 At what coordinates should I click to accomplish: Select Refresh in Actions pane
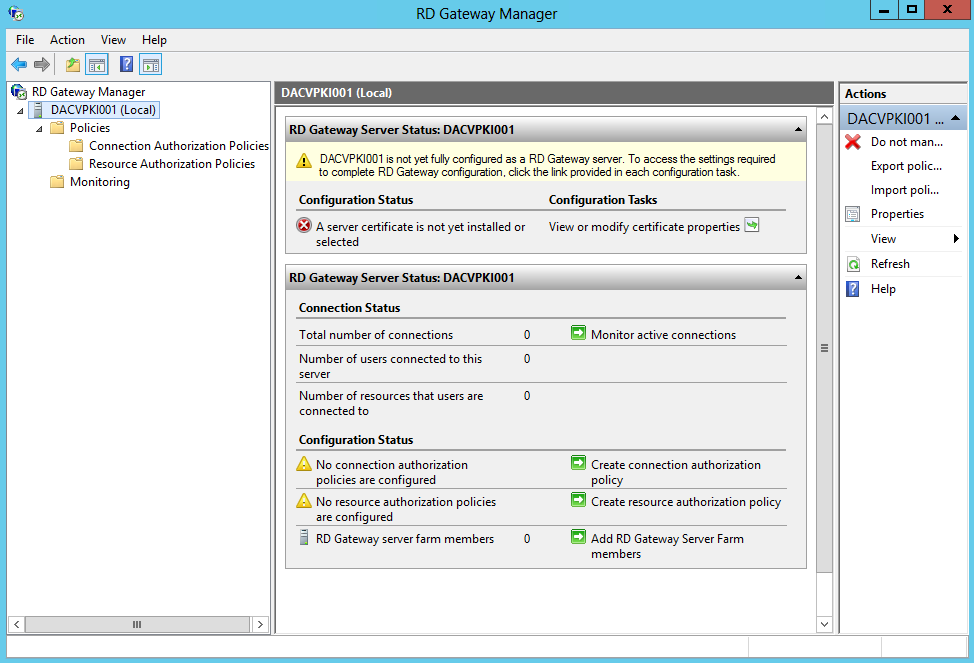[x=890, y=264]
